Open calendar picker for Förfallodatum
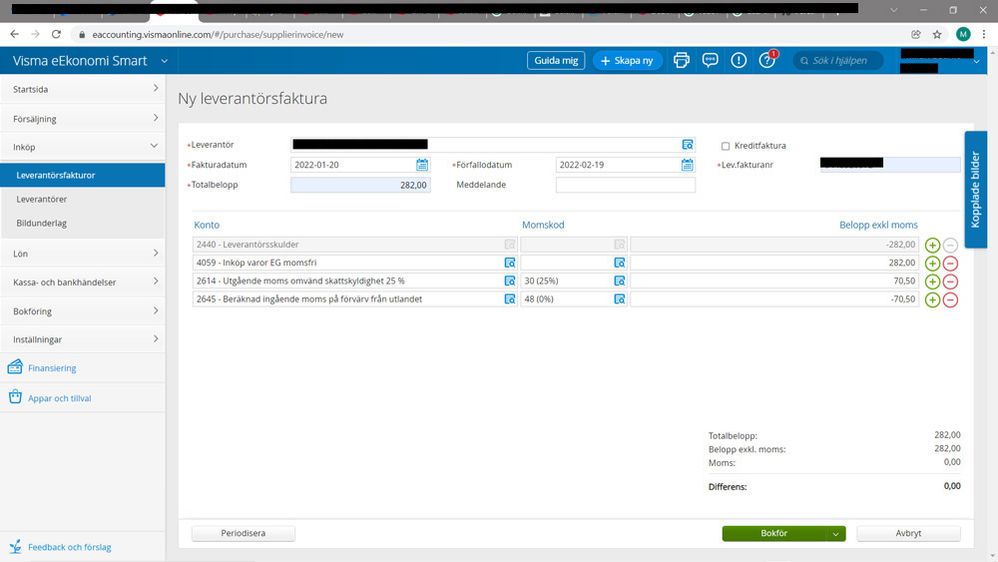998x562 pixels. click(x=687, y=165)
